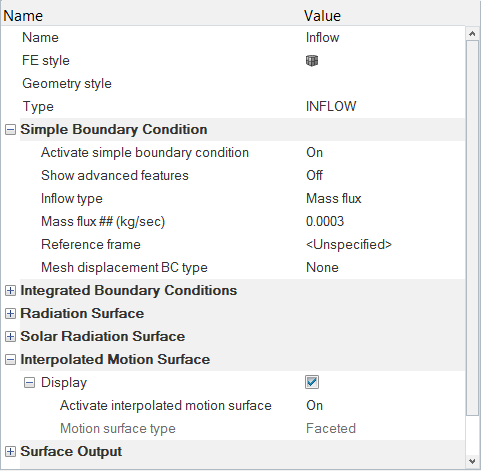This screenshot has height=471, width=481.
Task: Click the scrollbar down arrow
Action: (472, 461)
